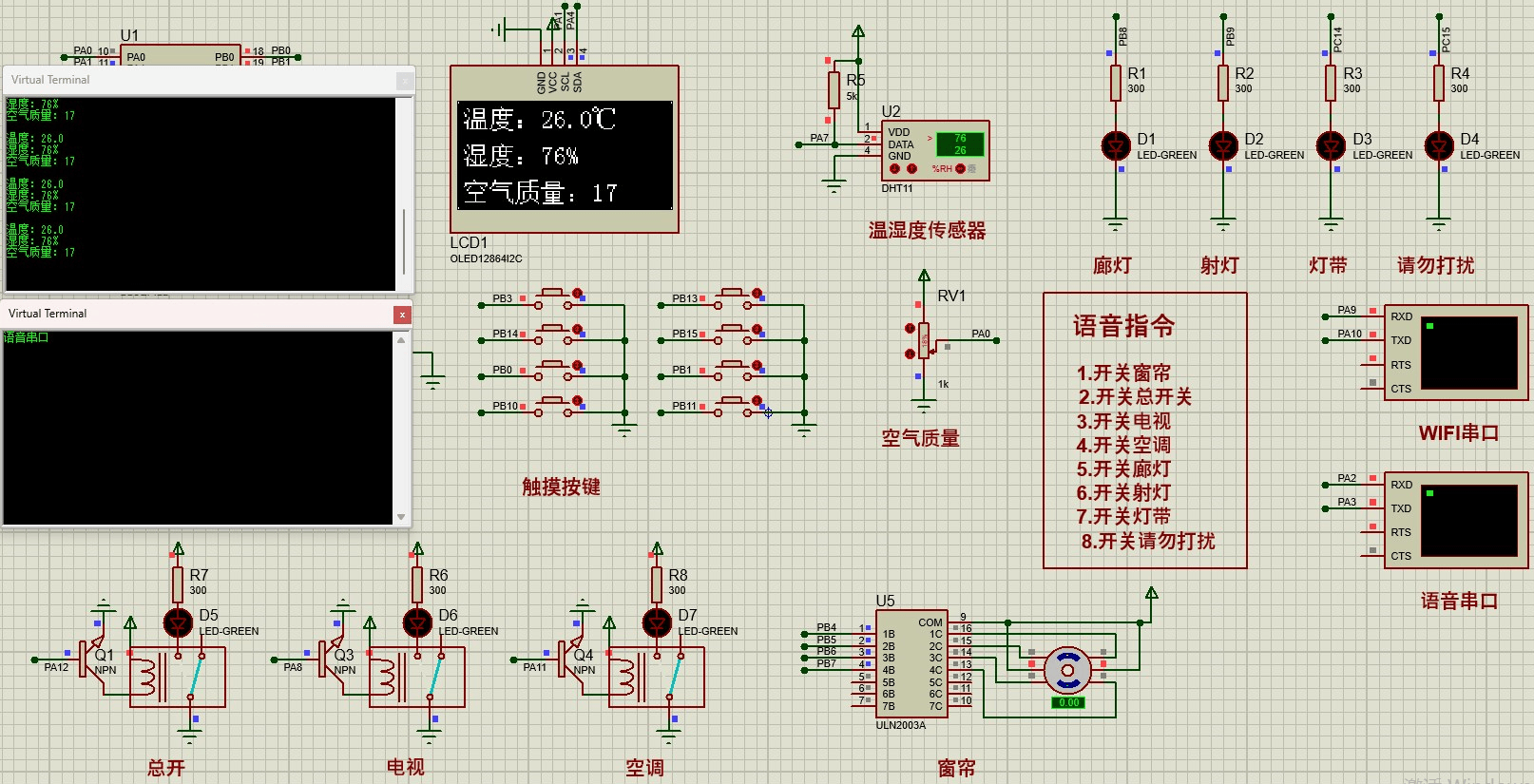
Task: Toggle the 总开 relay switch contact
Action: pyautogui.click(x=196, y=676)
